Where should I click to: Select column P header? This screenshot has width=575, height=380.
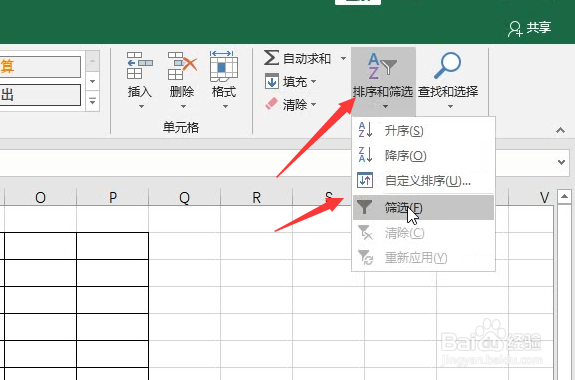[113, 198]
